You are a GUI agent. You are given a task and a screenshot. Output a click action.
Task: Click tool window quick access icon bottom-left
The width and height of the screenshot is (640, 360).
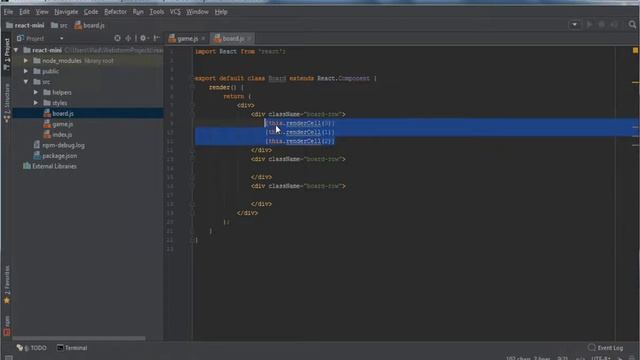[x=8, y=358]
